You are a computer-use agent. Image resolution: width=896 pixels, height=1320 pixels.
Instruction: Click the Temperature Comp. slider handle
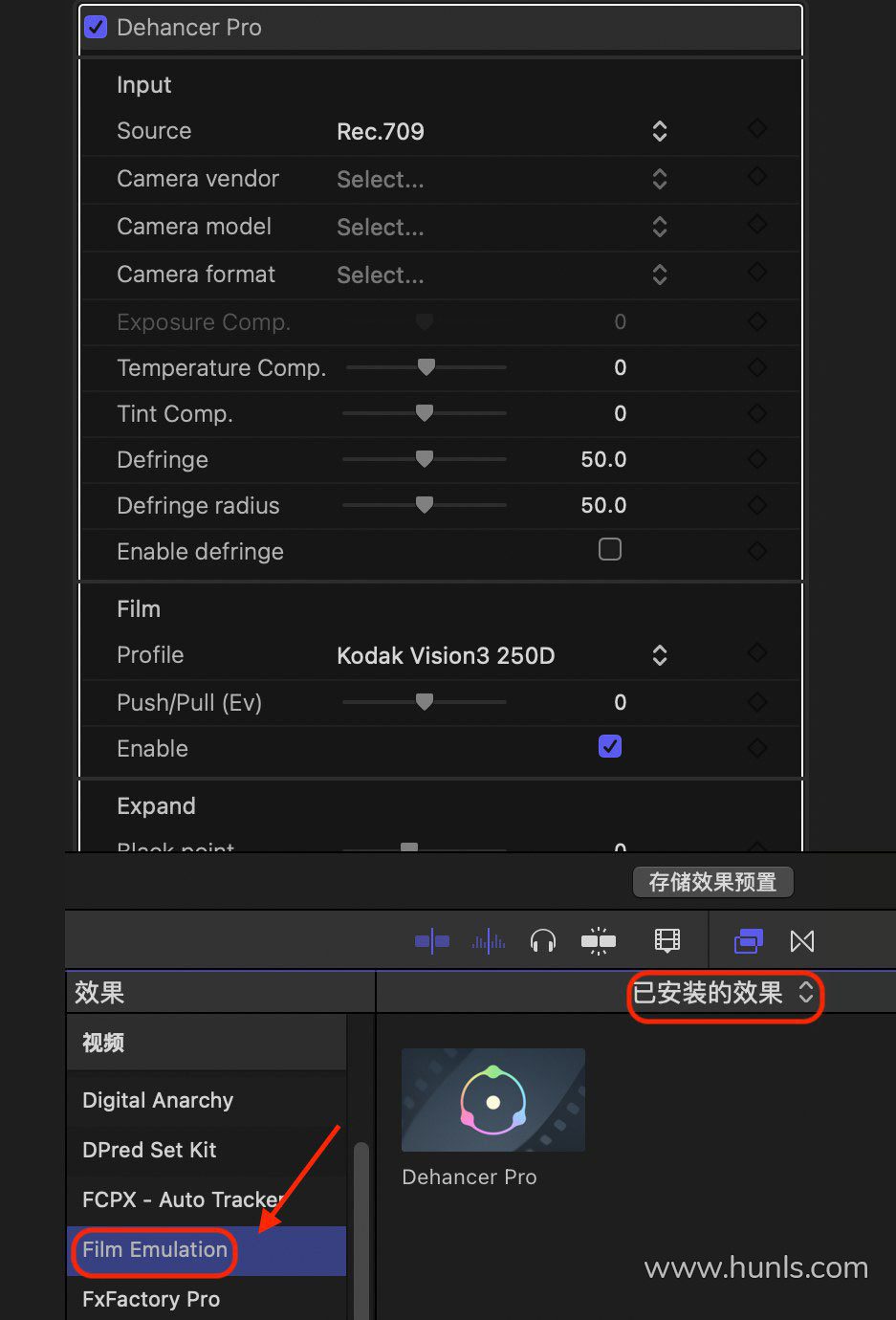coord(426,366)
